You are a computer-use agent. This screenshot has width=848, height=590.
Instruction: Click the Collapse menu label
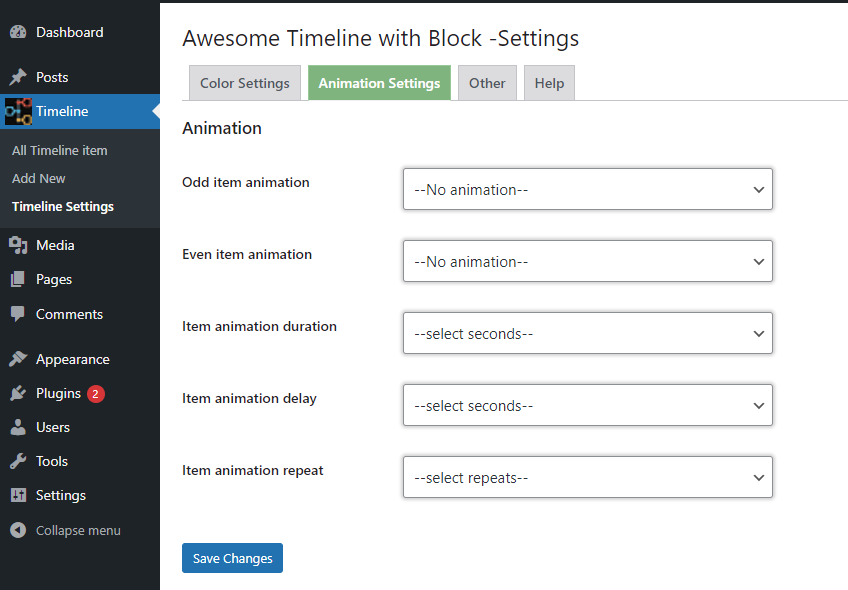78,531
